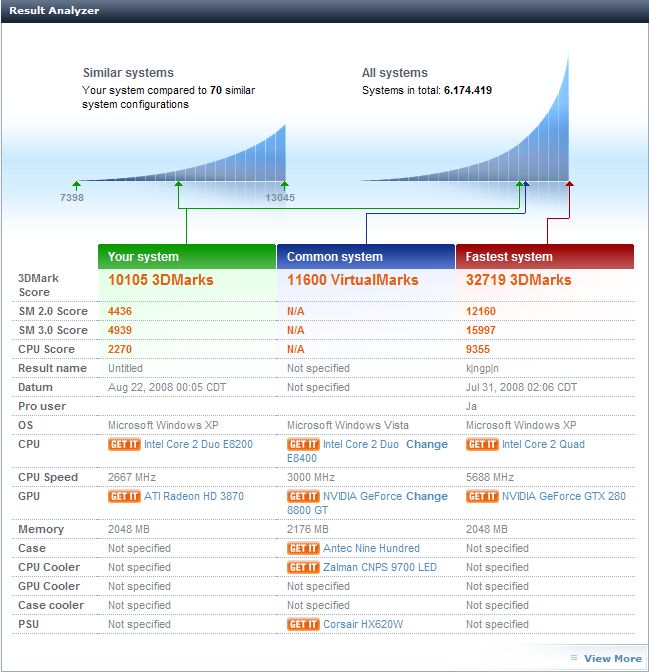The image size is (649, 672).
Task: Open the Antec Nine Hundred case link
Action: [x=371, y=548]
